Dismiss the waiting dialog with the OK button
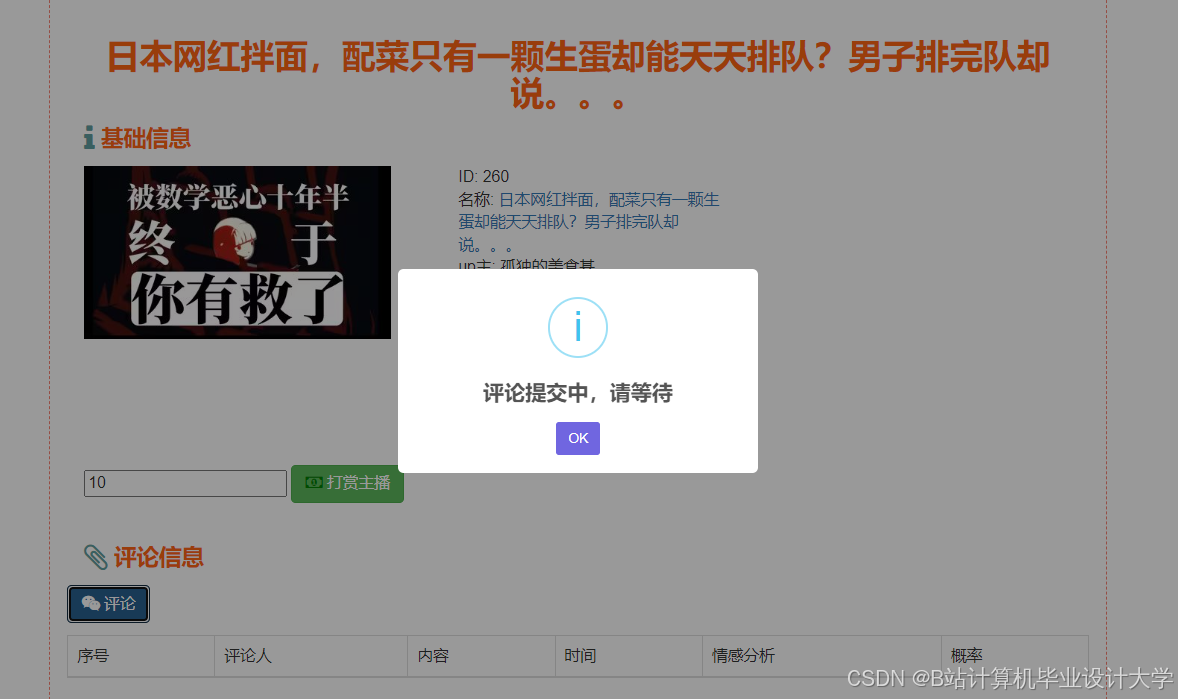 [578, 438]
